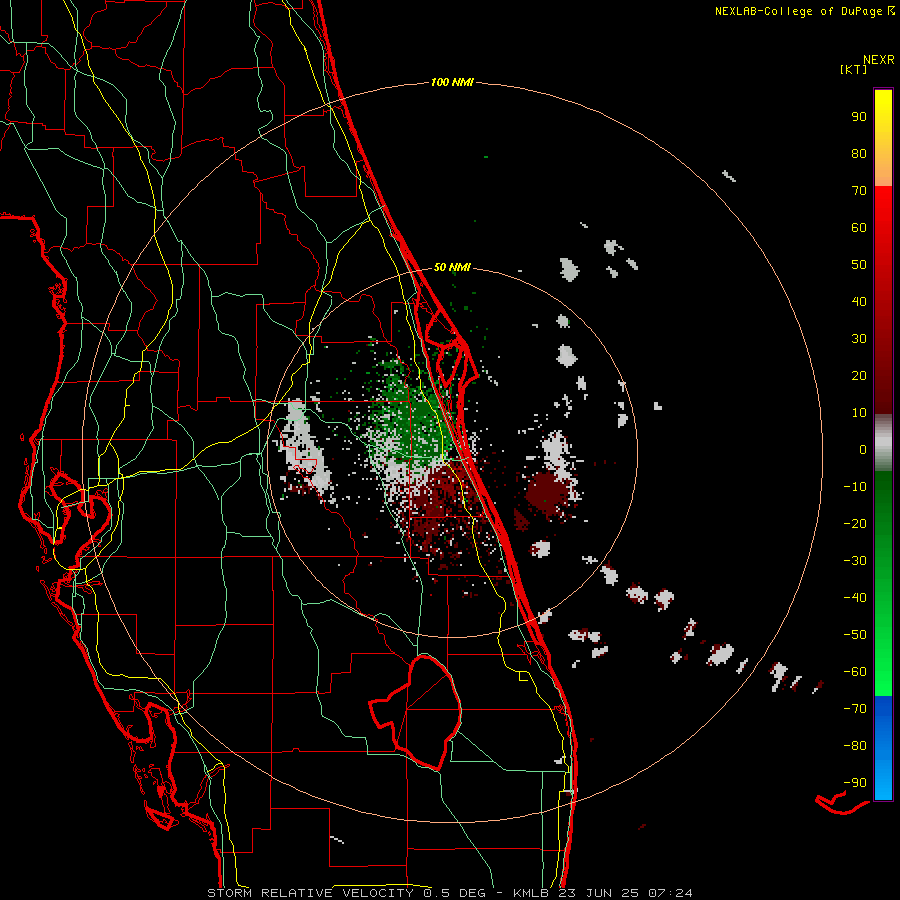900x900 pixels.
Task: Click the -90 value on the velocity scale
Action: (855, 783)
